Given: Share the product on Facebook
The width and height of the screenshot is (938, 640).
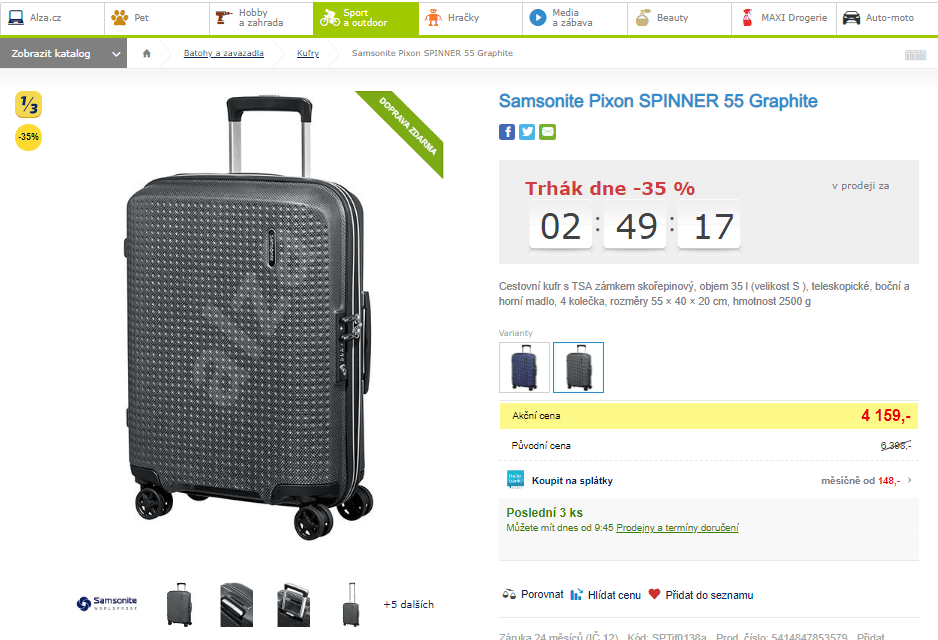Looking at the screenshot, I should tap(507, 131).
